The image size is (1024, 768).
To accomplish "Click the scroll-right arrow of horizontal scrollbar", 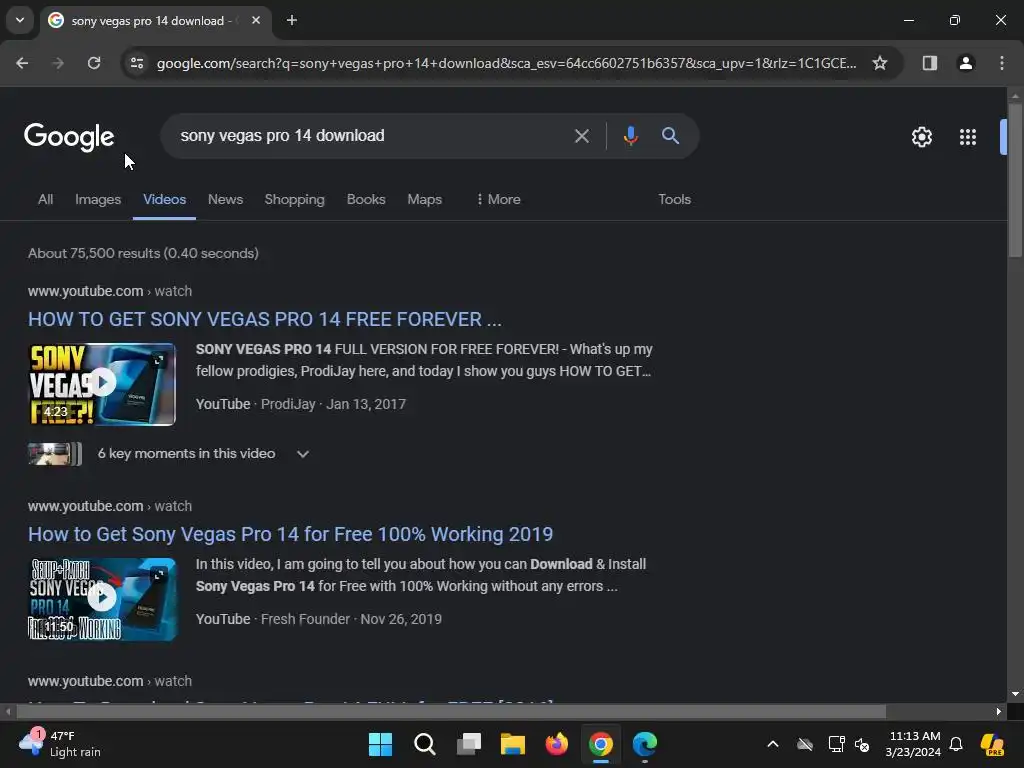I will pos(999,711).
